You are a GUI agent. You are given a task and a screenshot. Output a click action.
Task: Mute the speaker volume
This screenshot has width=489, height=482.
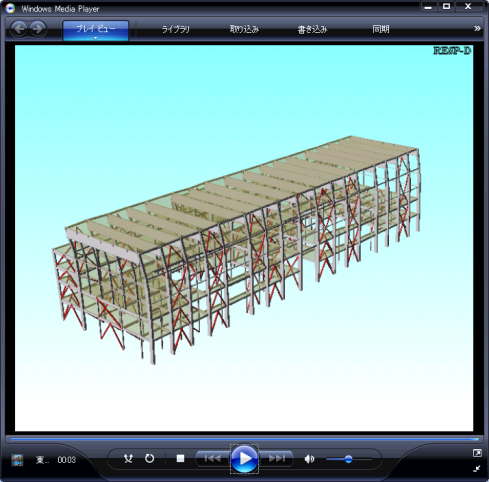[x=309, y=459]
